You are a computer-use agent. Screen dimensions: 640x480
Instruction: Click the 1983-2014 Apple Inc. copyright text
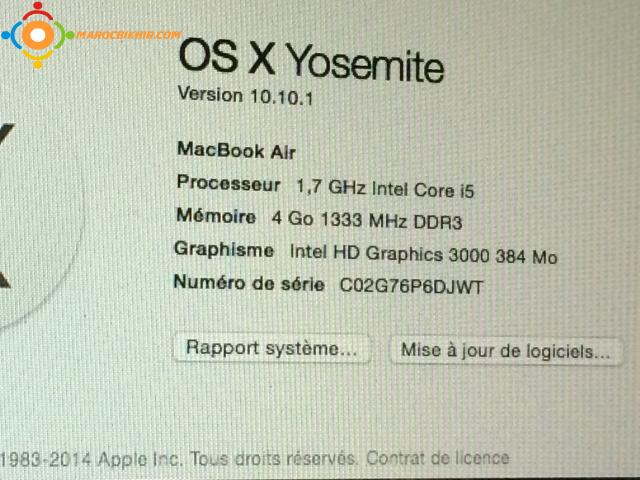[90, 460]
